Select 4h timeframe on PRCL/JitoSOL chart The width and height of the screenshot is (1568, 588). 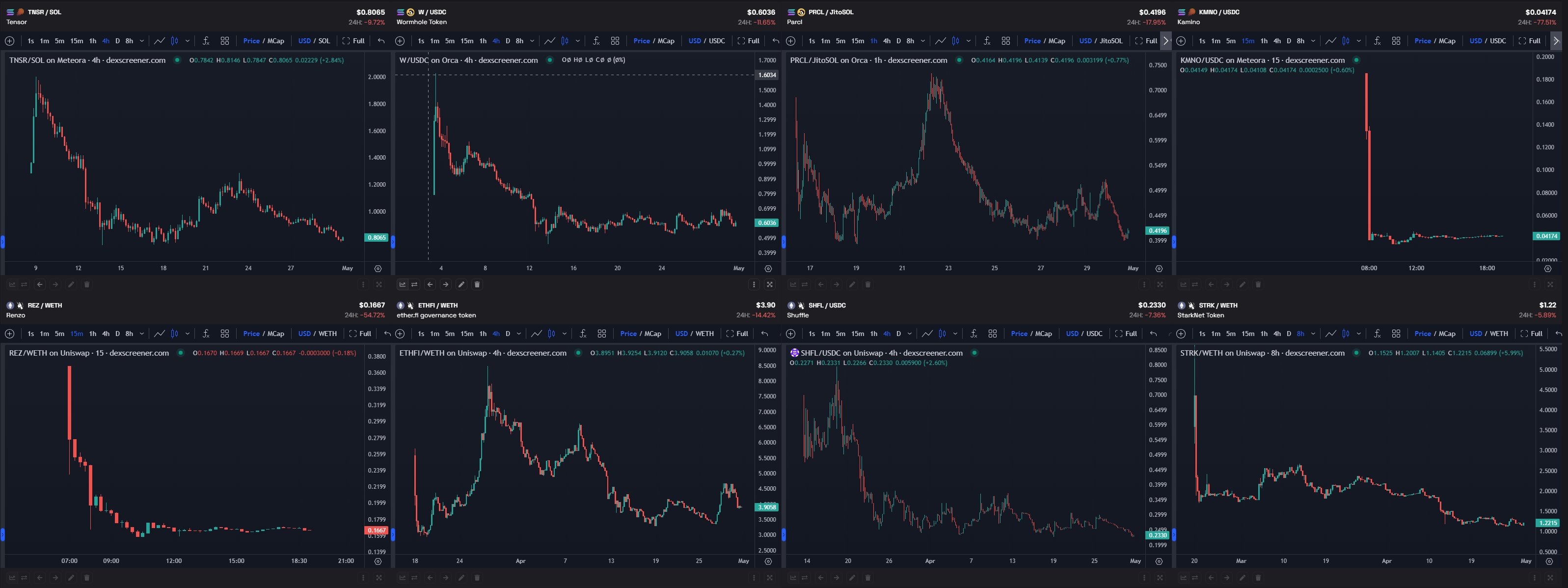click(x=887, y=41)
